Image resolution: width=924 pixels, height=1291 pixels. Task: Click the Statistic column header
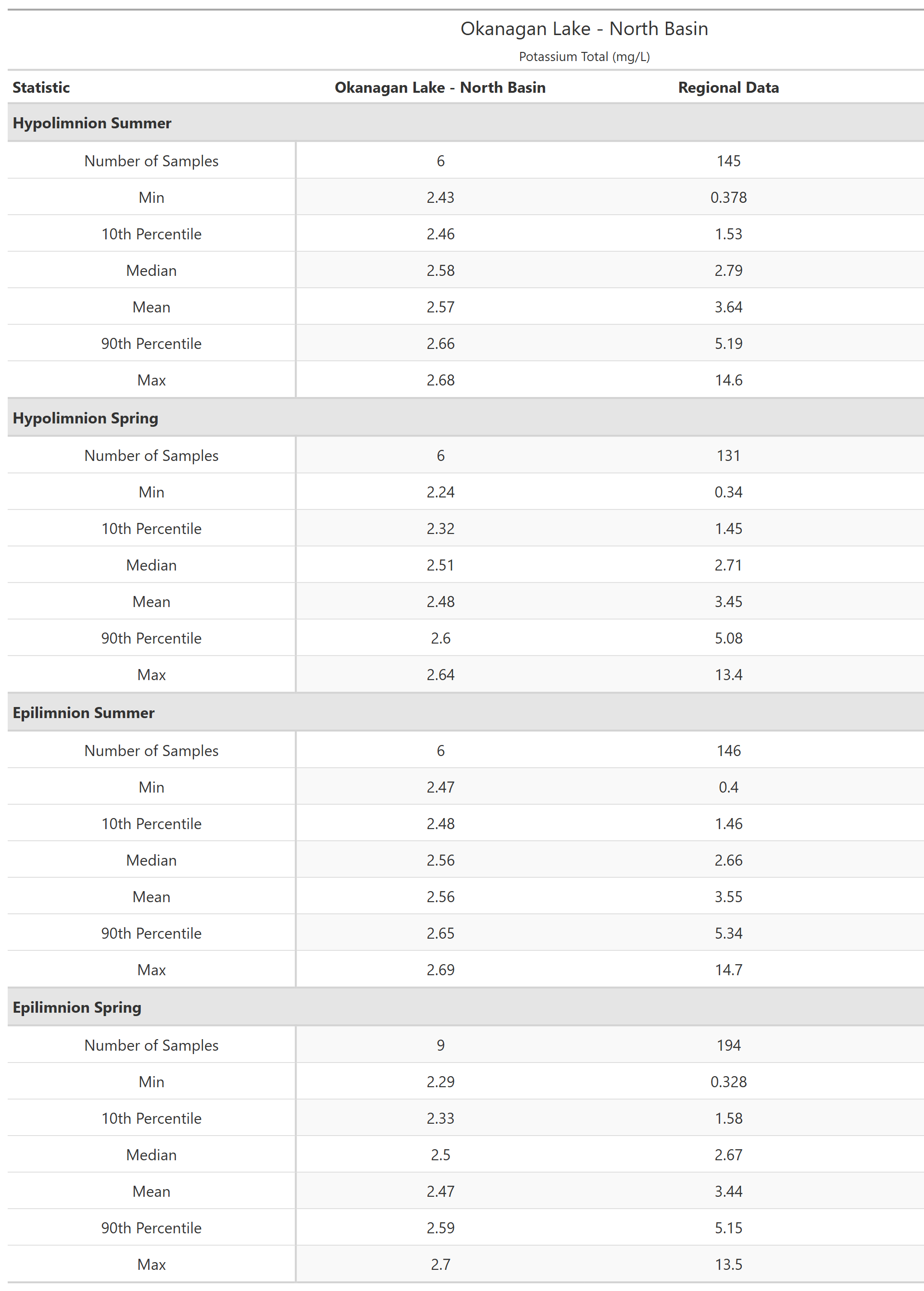(x=41, y=87)
